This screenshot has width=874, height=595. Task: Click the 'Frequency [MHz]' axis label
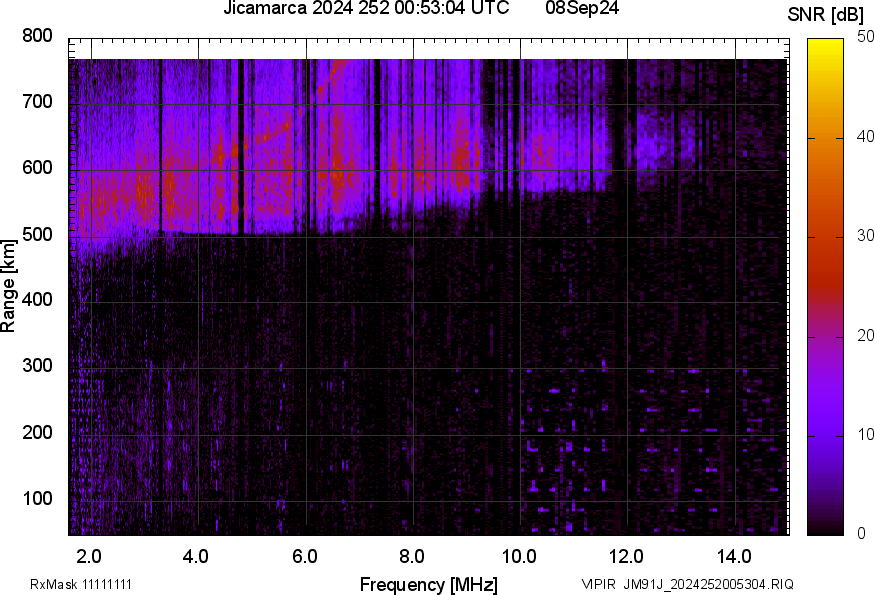click(428, 584)
